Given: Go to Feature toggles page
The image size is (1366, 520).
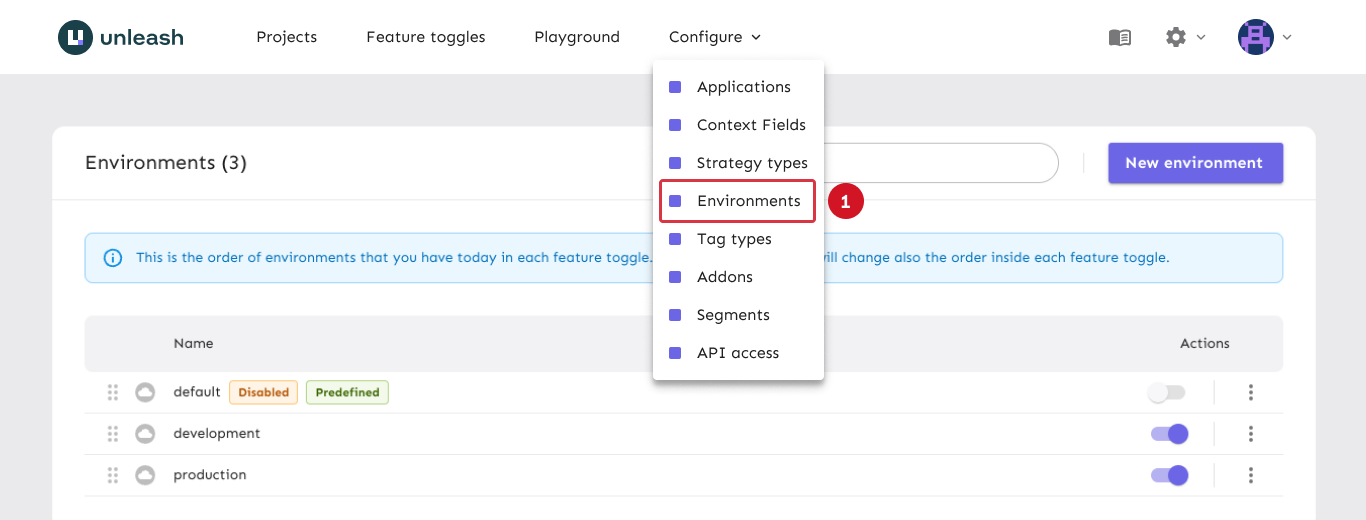Looking at the screenshot, I should click(425, 37).
